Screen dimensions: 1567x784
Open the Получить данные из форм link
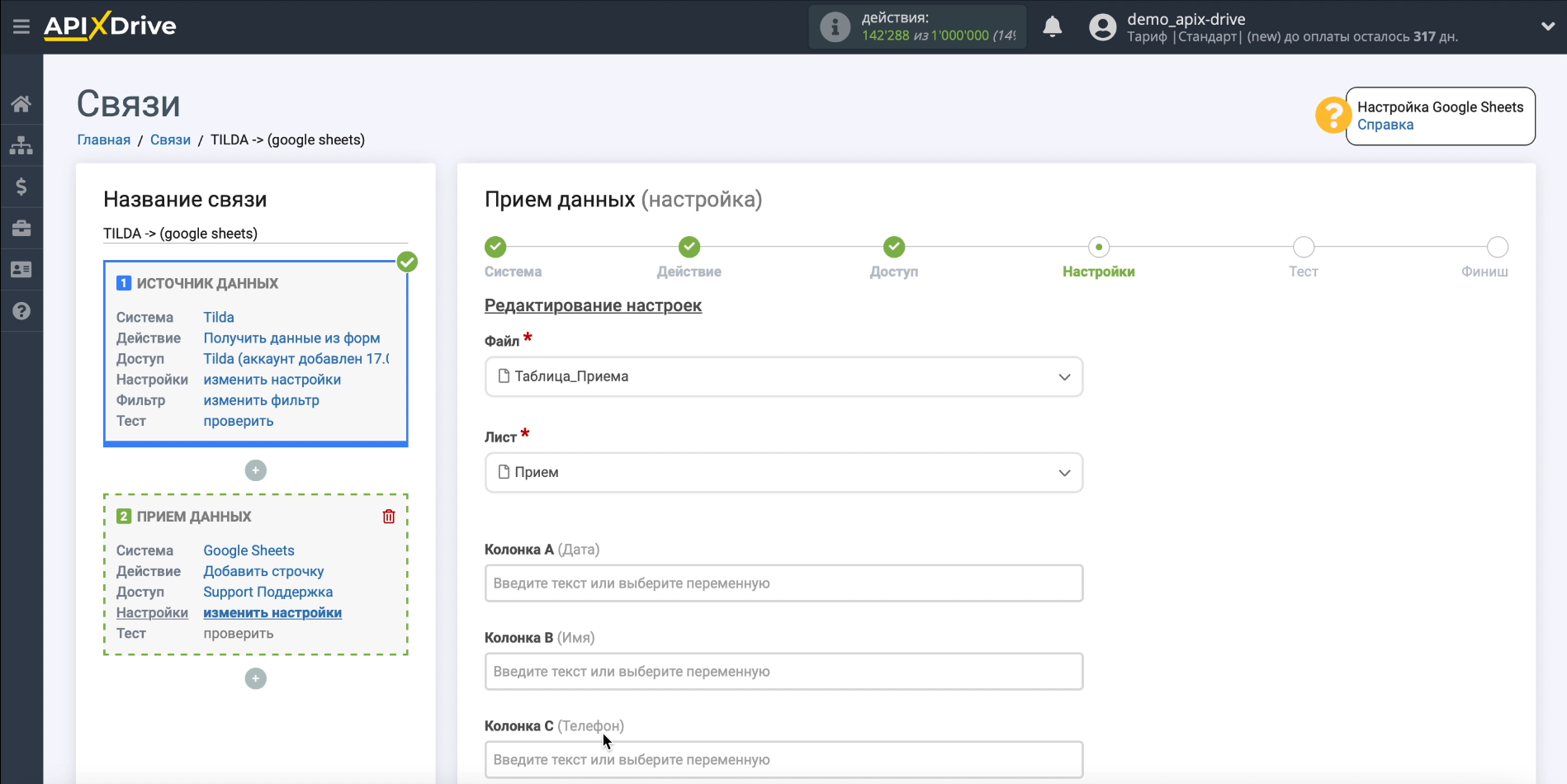coord(291,338)
